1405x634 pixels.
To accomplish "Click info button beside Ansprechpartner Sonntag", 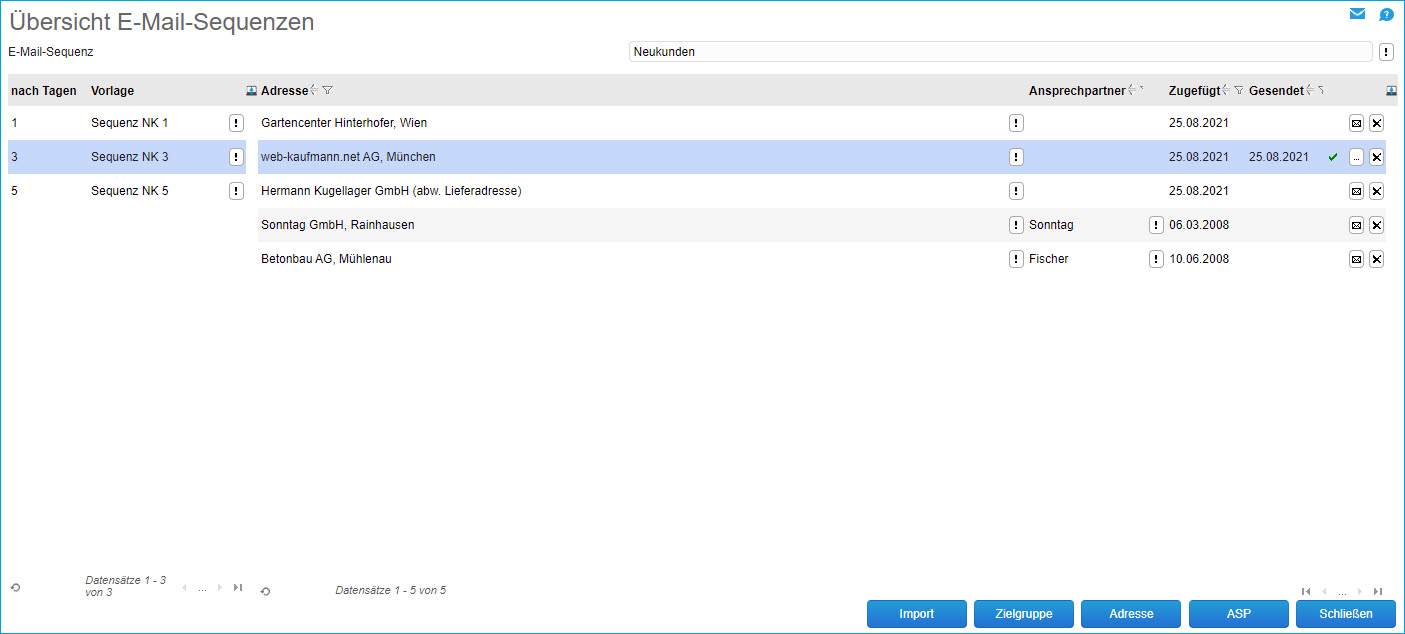I will [x=1156, y=225].
